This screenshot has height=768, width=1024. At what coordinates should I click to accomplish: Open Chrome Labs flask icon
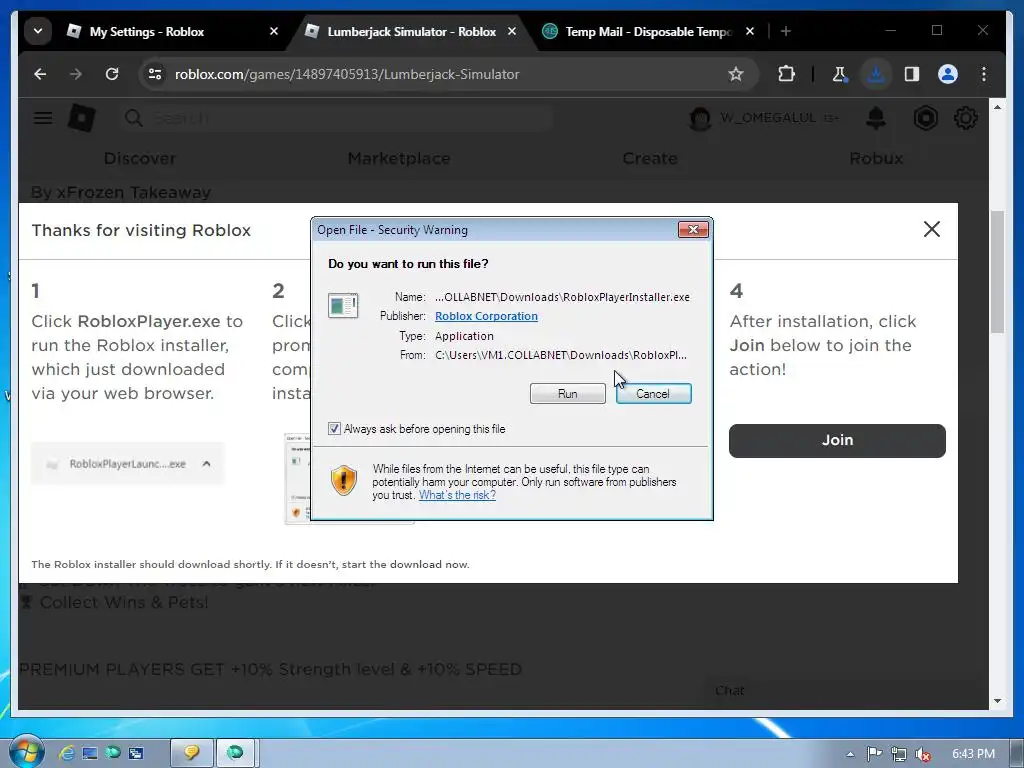pyautogui.click(x=840, y=74)
